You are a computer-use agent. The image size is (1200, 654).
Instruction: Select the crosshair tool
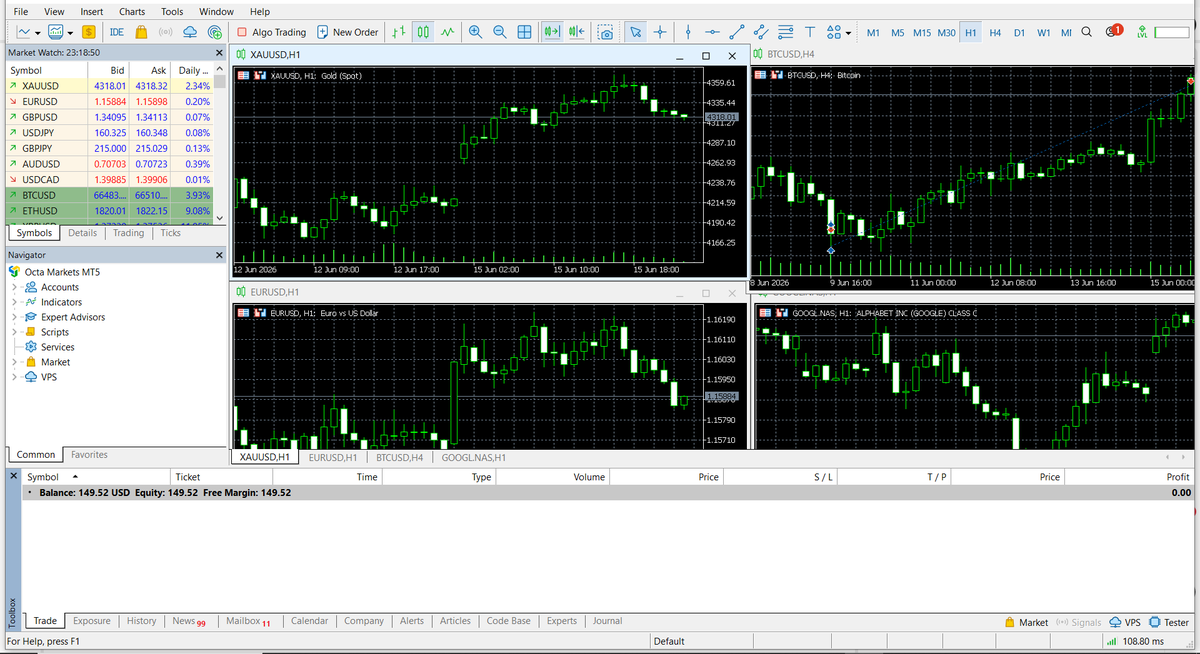[x=660, y=32]
